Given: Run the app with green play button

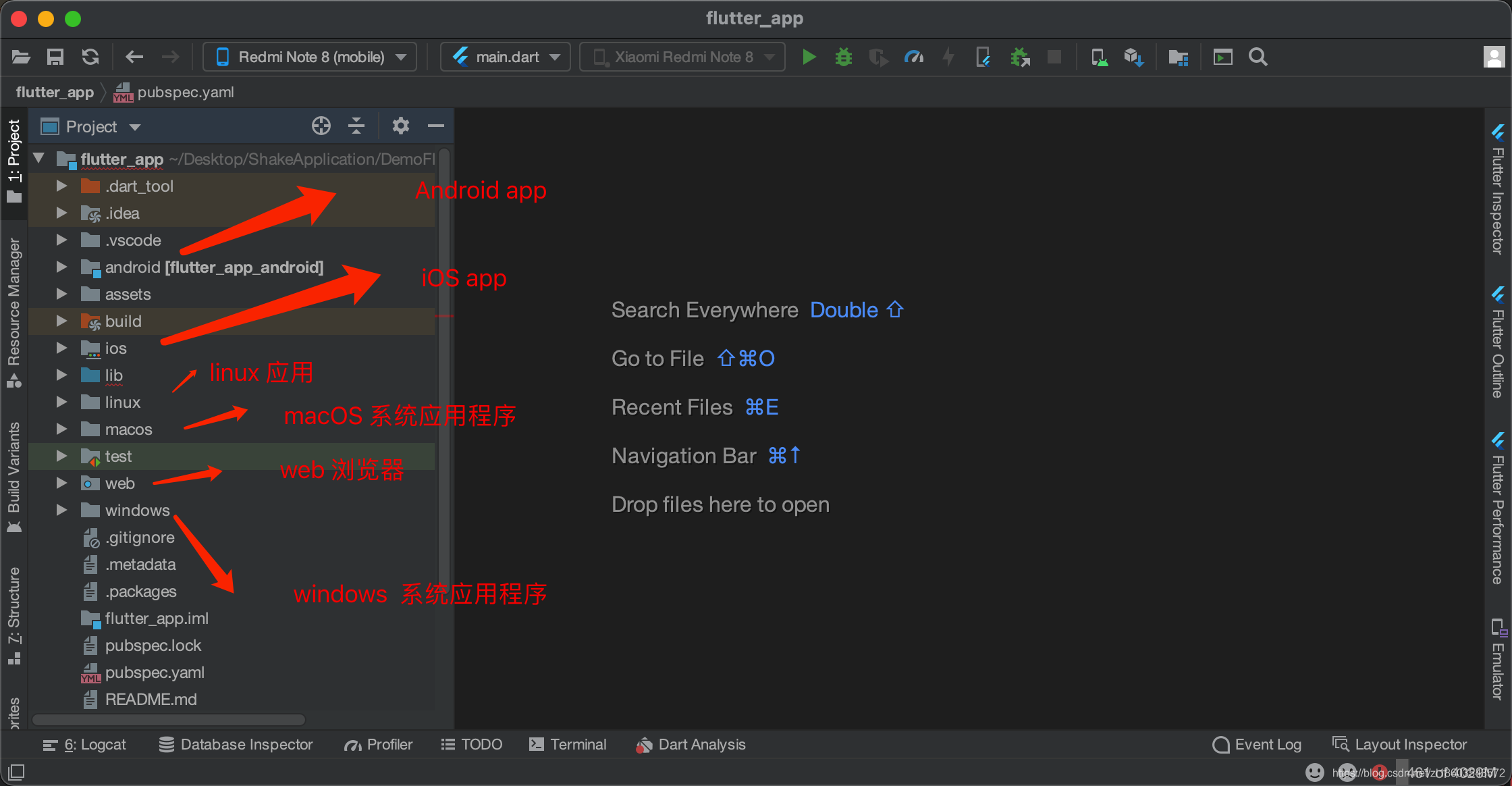Looking at the screenshot, I should tap(809, 57).
